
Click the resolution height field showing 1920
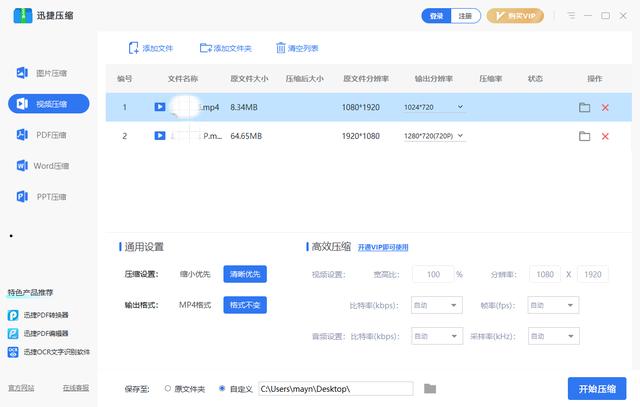(x=593, y=274)
